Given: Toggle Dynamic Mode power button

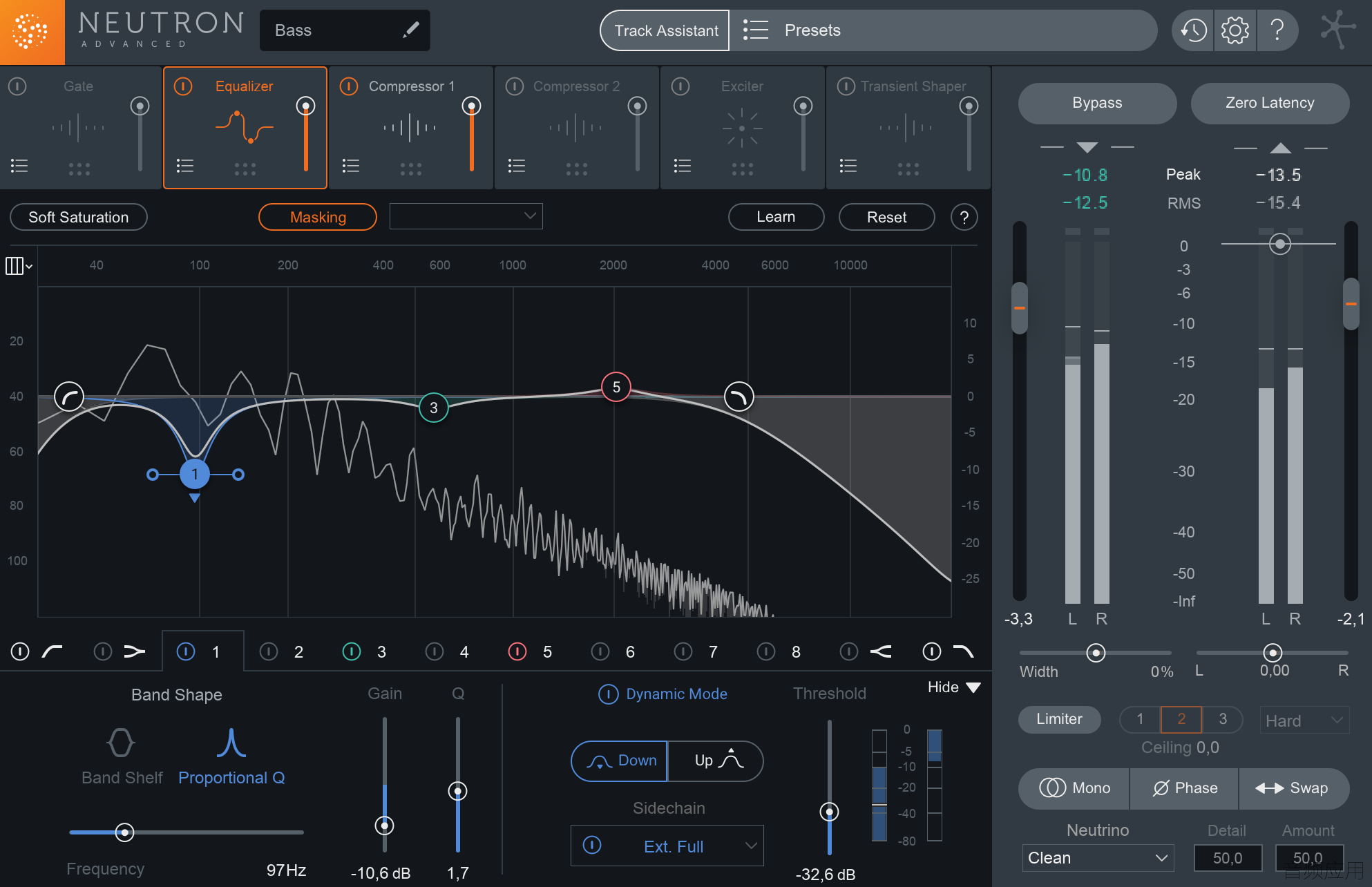Looking at the screenshot, I should tap(608, 694).
